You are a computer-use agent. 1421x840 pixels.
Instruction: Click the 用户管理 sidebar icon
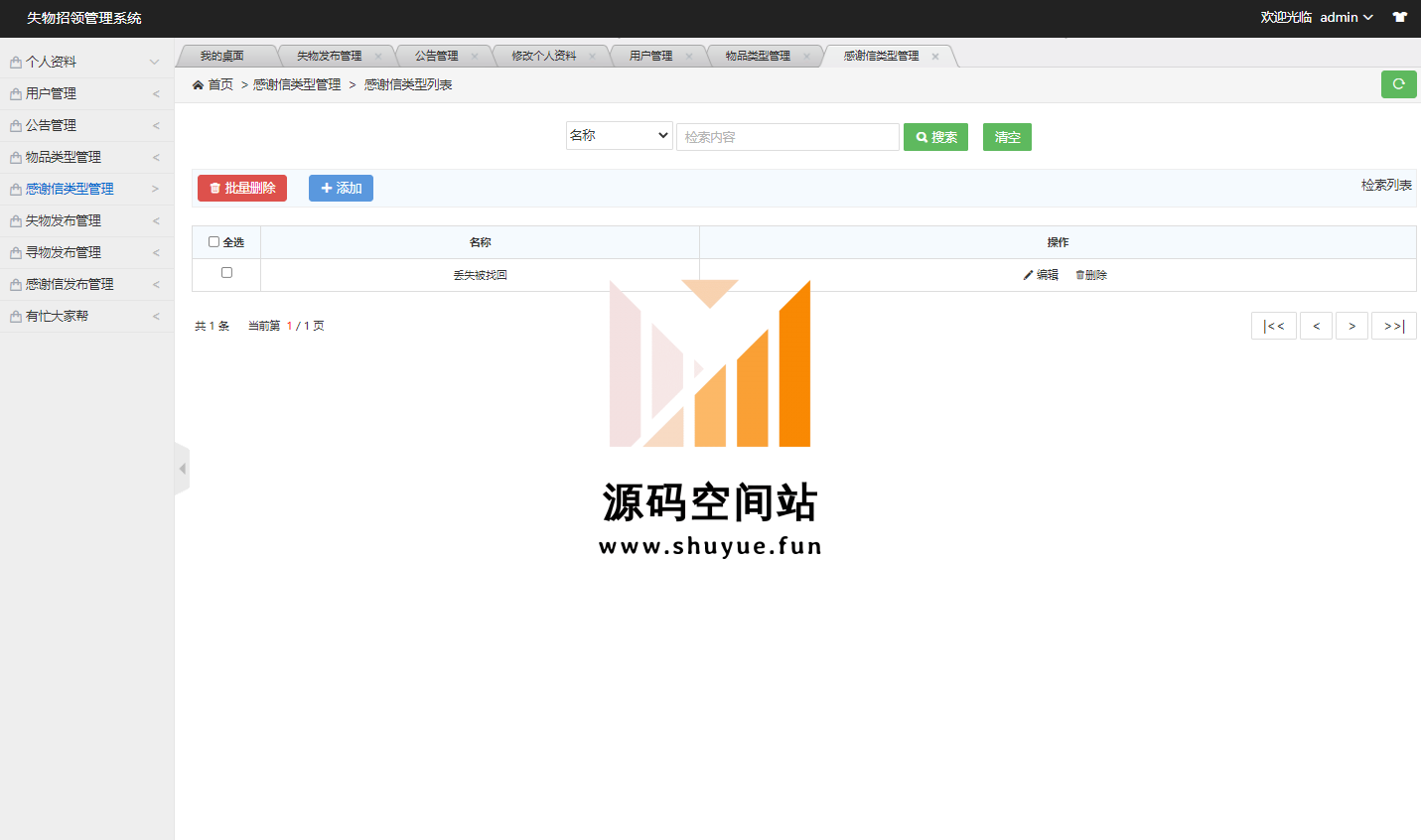click(16, 94)
